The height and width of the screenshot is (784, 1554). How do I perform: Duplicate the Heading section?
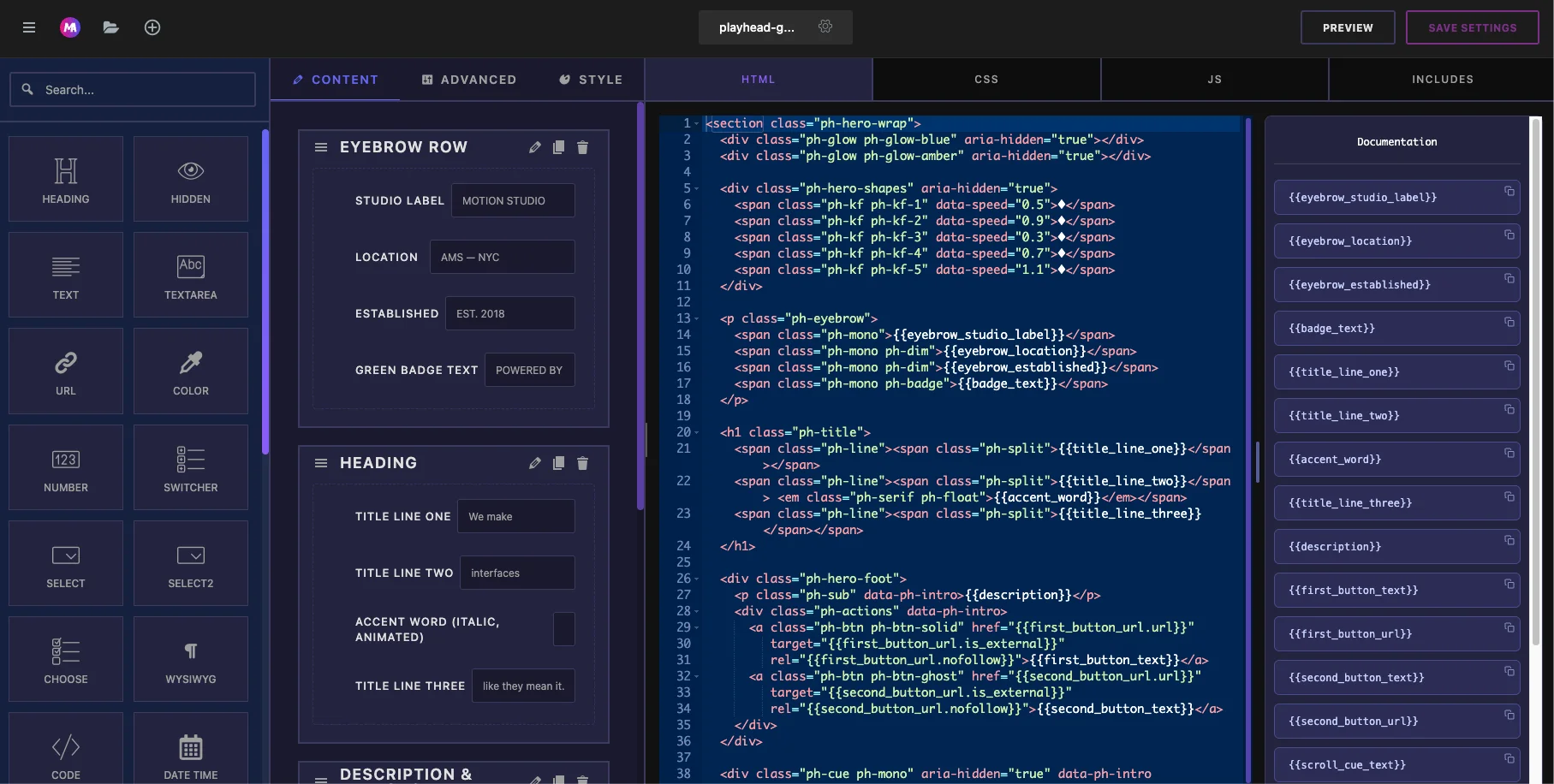point(558,463)
